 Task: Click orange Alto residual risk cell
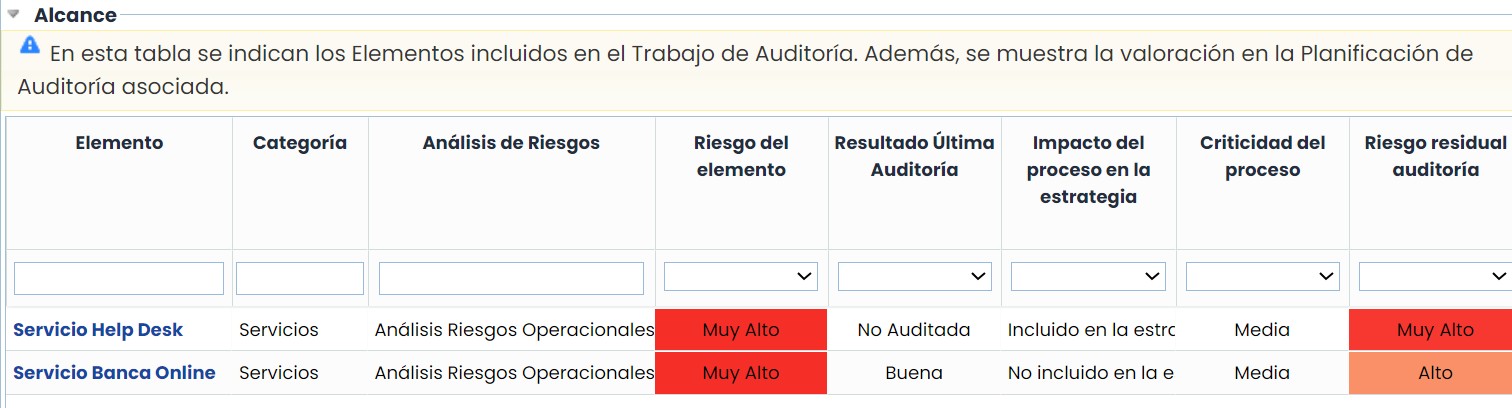1435,373
